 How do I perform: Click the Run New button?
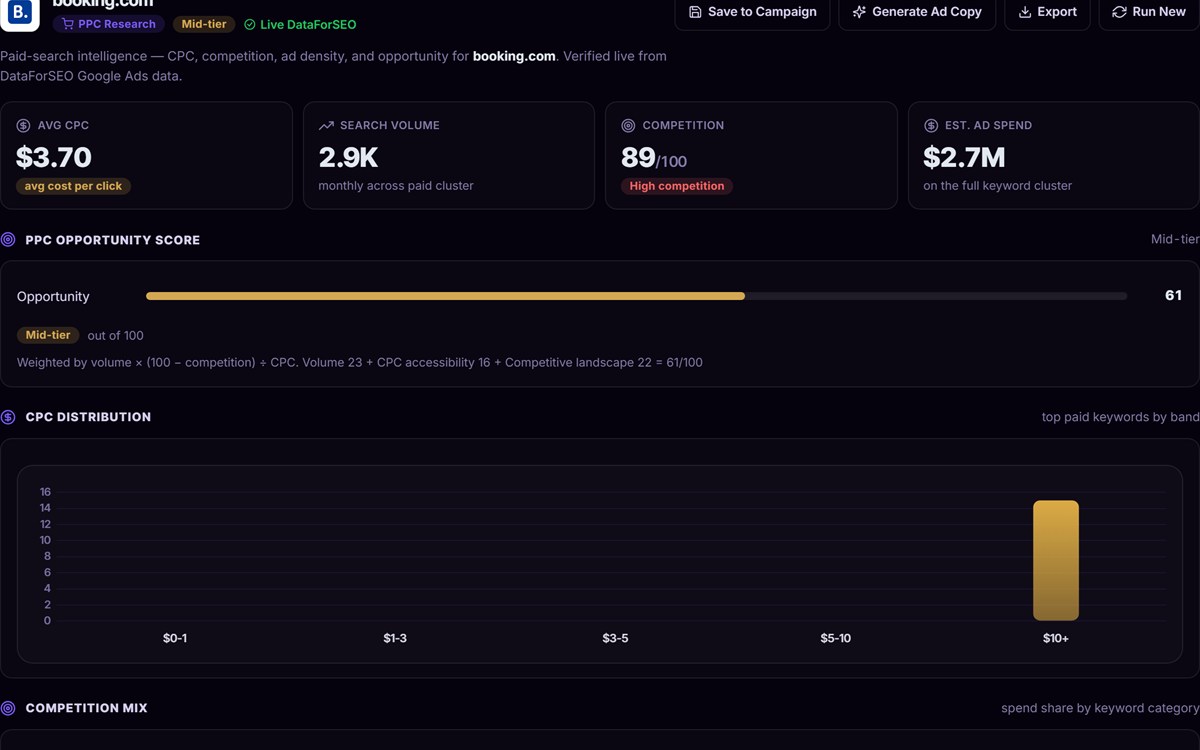coord(1148,12)
